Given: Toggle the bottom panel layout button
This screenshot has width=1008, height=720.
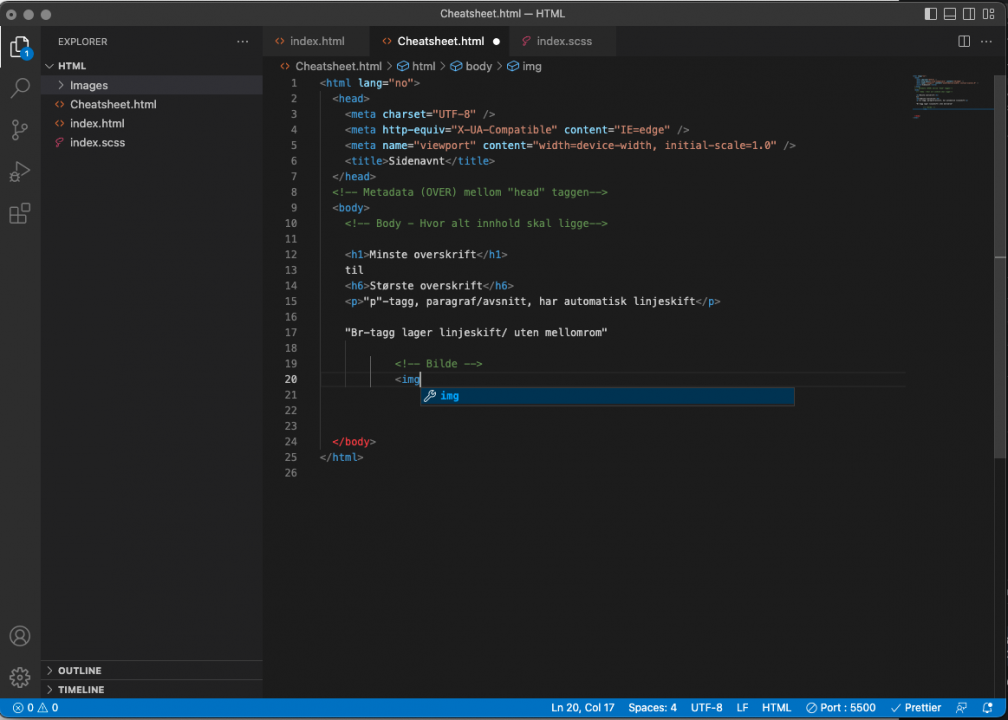Looking at the screenshot, I should [950, 14].
